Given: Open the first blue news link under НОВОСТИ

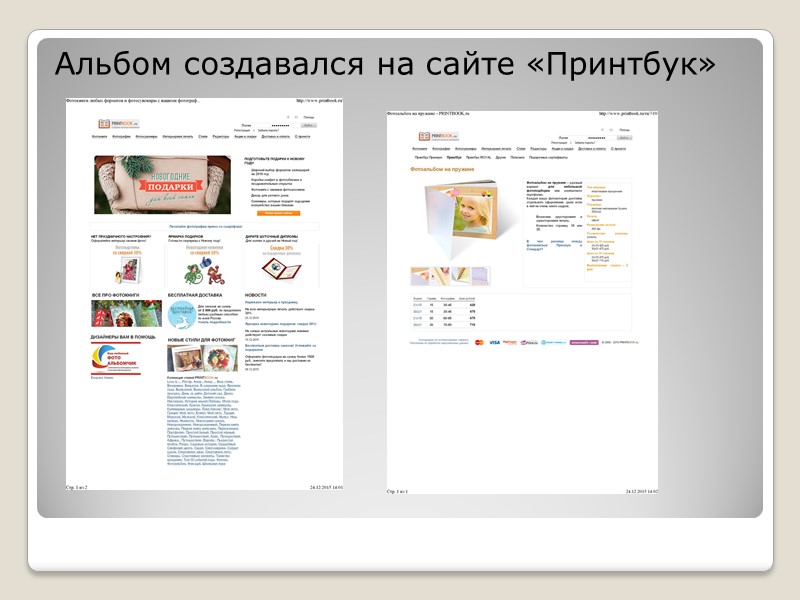Looking at the screenshot, I should tap(271, 303).
